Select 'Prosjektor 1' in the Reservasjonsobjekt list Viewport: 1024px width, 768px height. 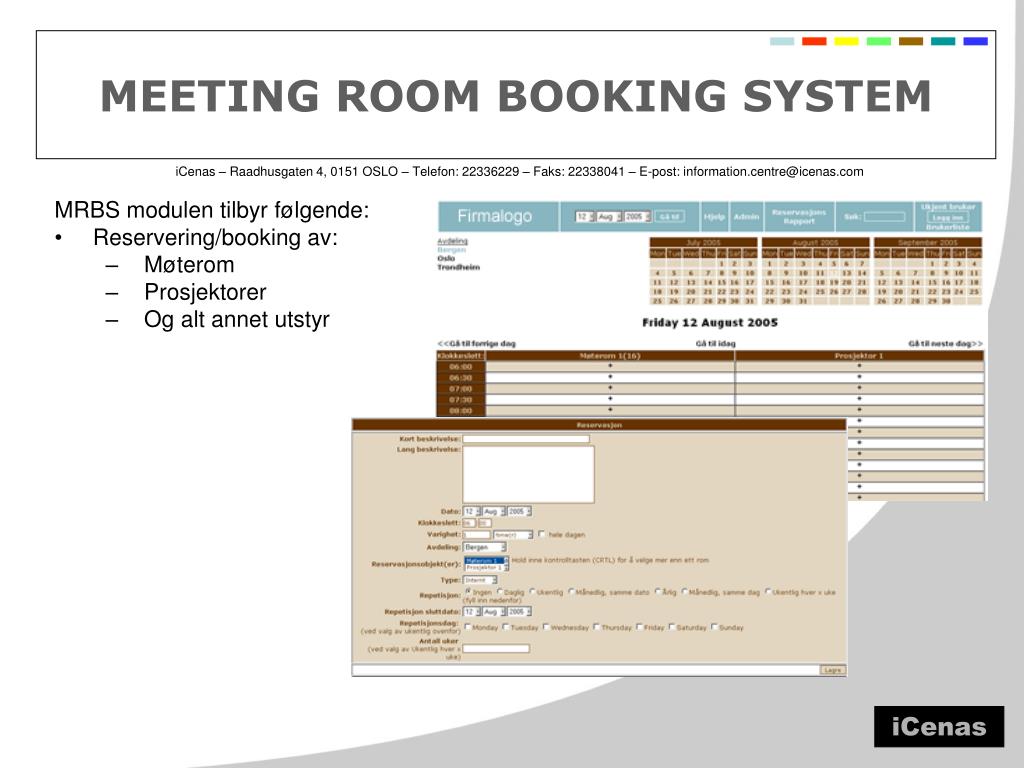(x=485, y=568)
